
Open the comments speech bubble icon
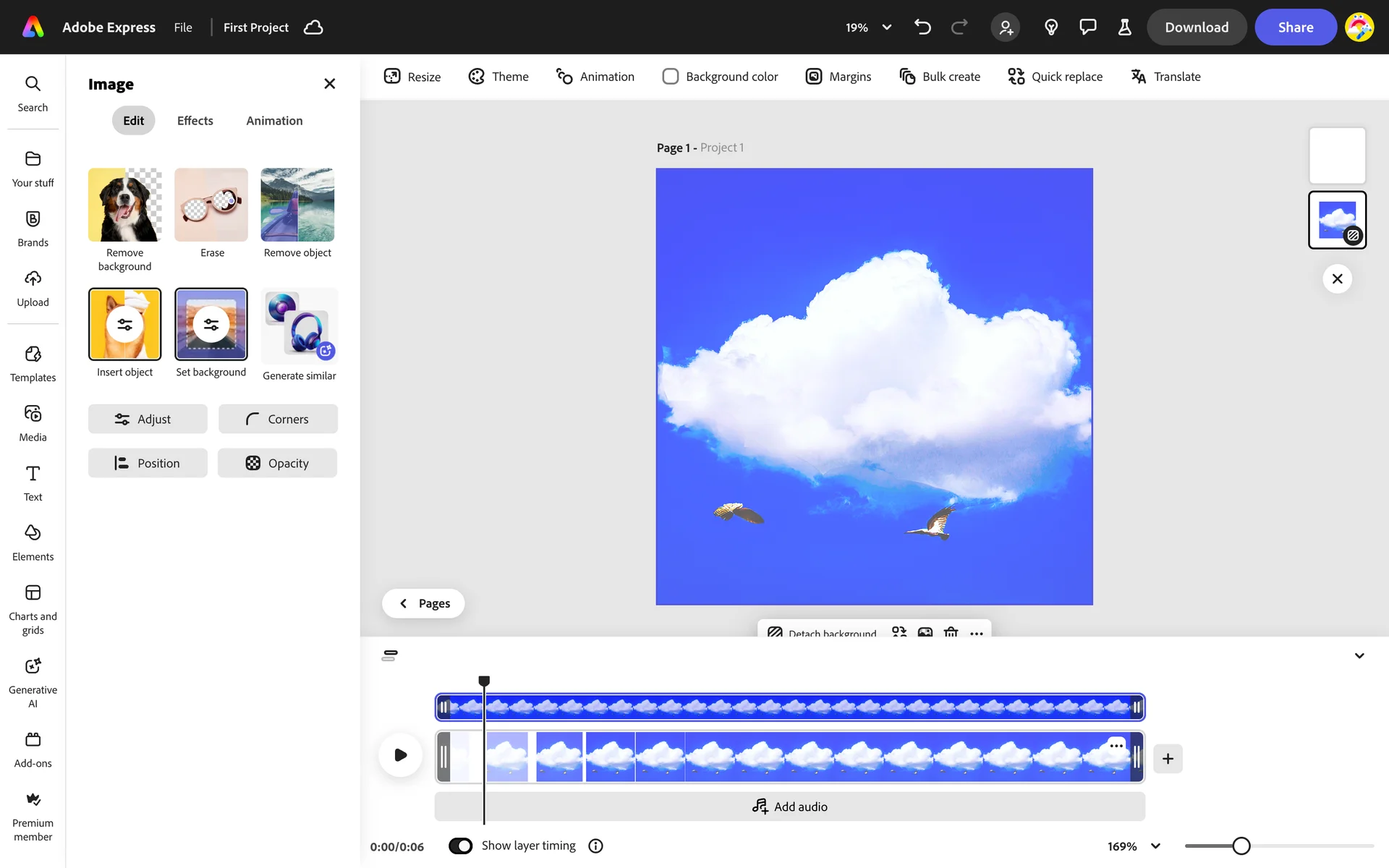1087,27
